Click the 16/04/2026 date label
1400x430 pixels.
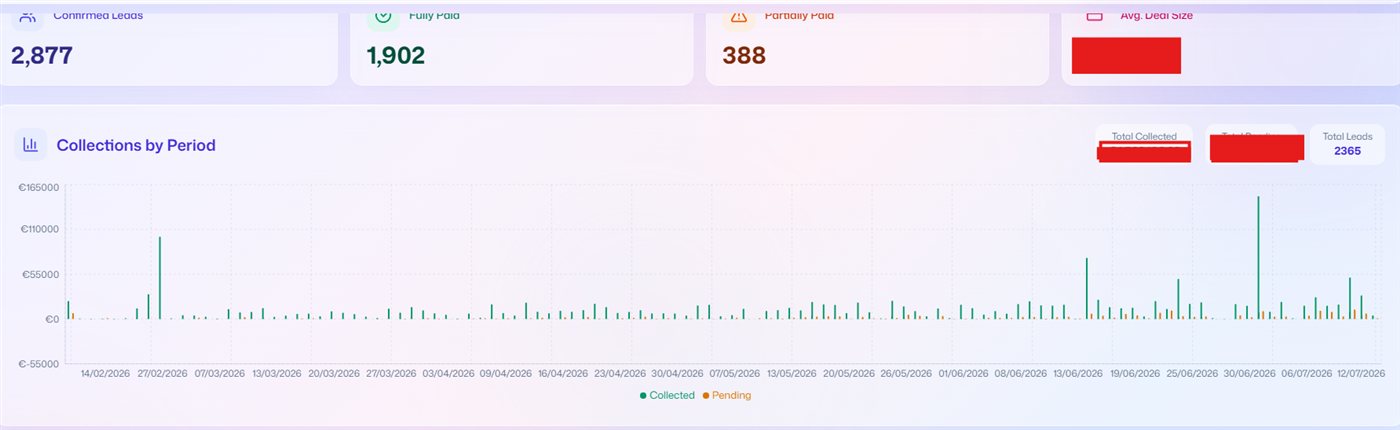click(x=563, y=373)
